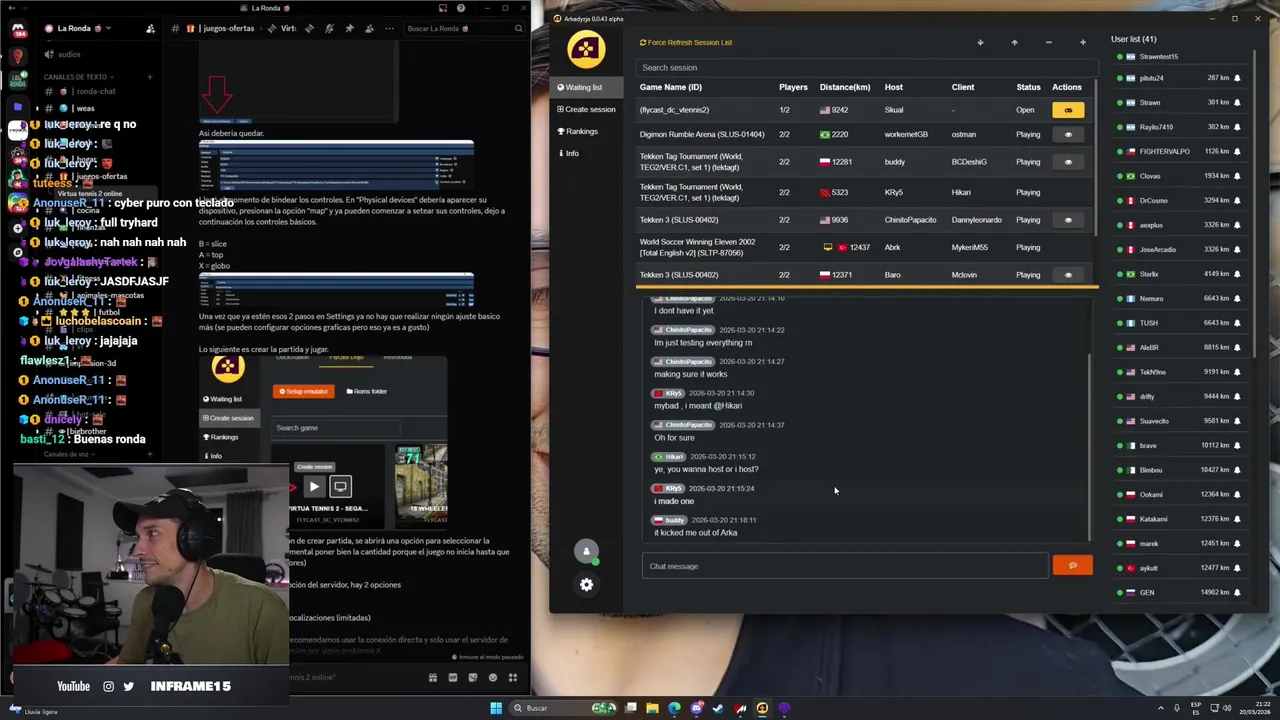
Task: Toggle notification bell for Strawn
Action: click(x=1237, y=102)
